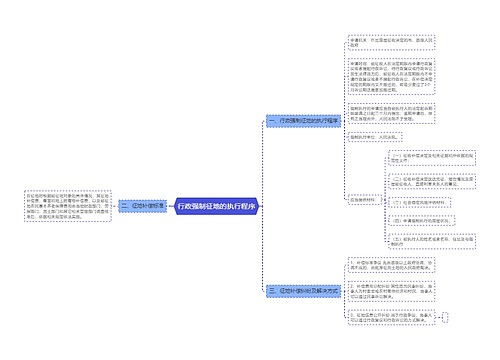Image resolution: width=500 pixels, height=360 pixels.
Task: Select sub-item (一) under 应当提供材料
Action: (x=432, y=158)
